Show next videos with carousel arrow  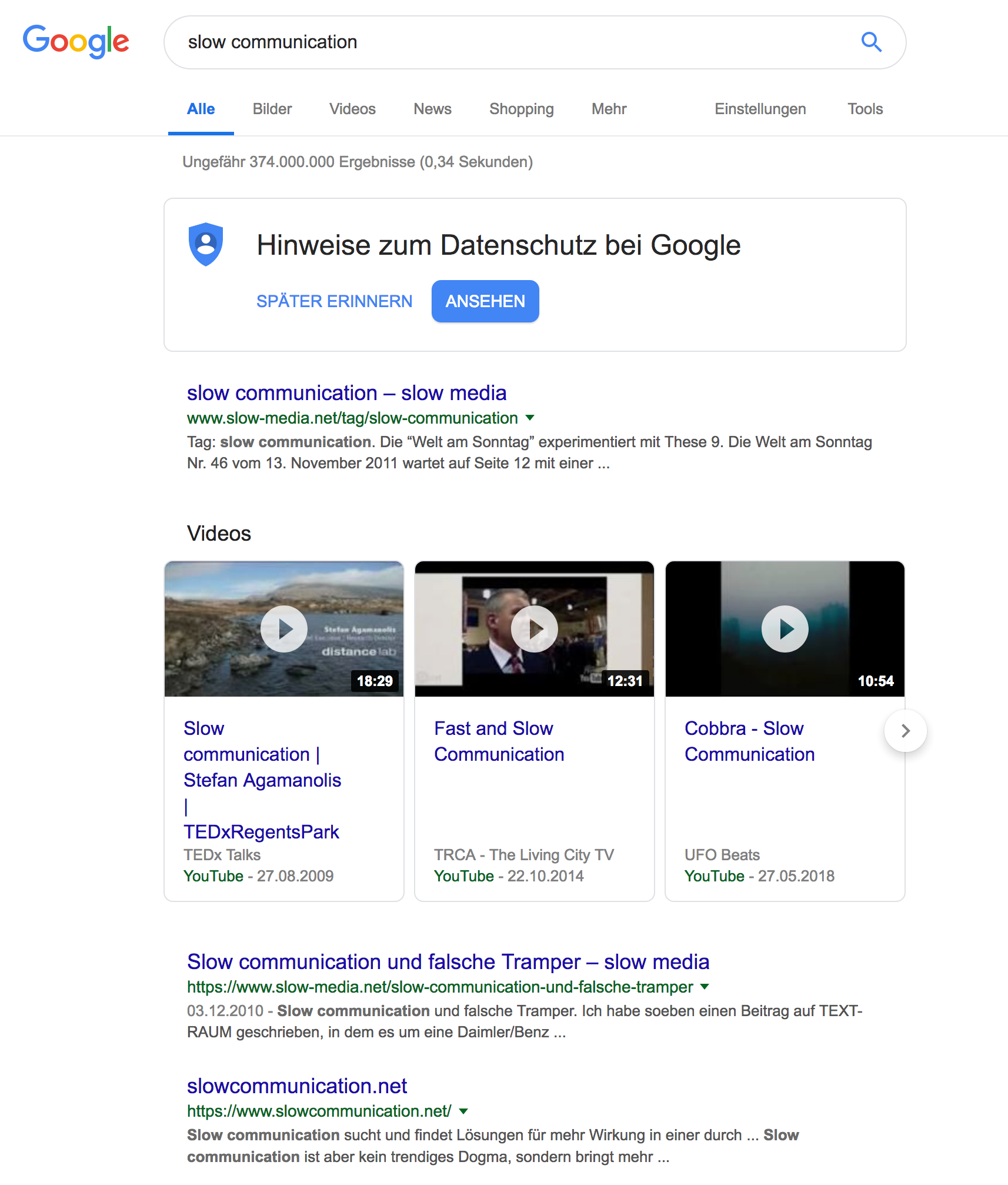906,731
